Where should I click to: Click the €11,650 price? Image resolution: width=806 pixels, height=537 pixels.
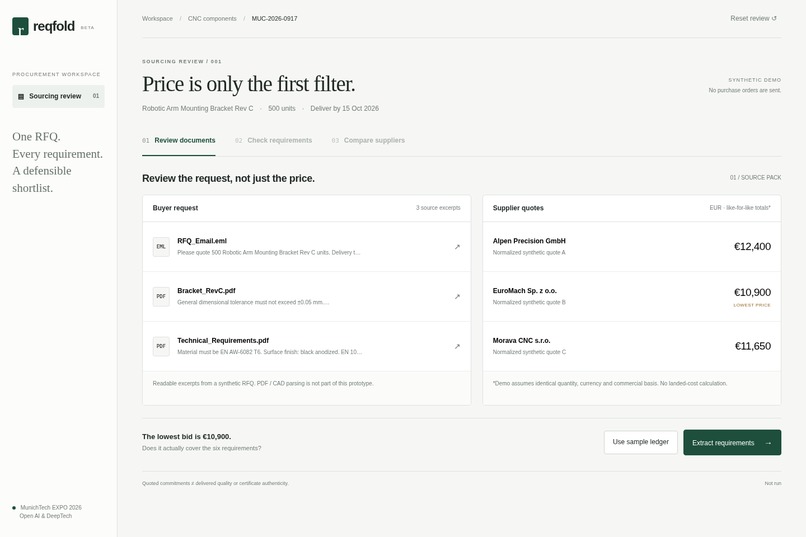click(753, 346)
